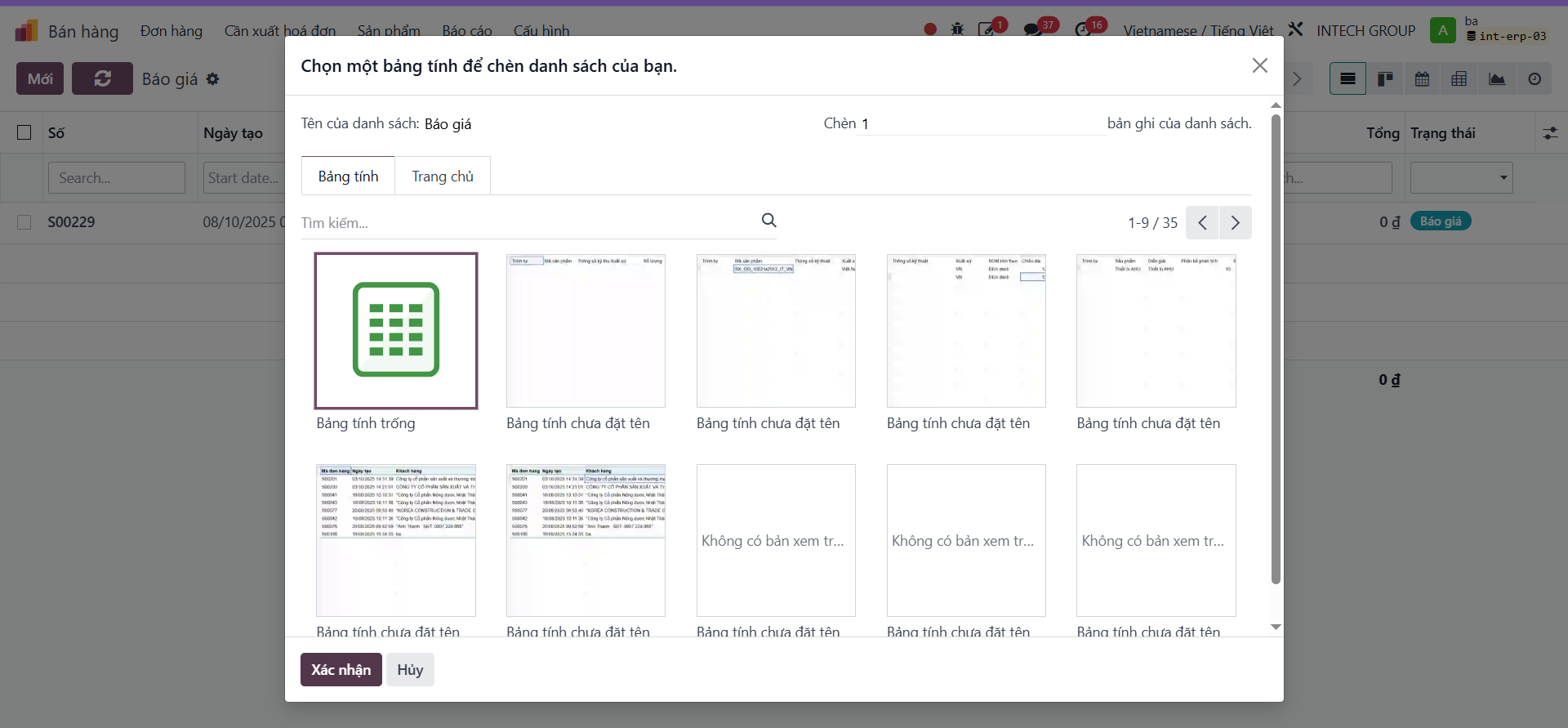Switch to pivot table view icon
This screenshot has width=1568, height=728.
(1459, 79)
